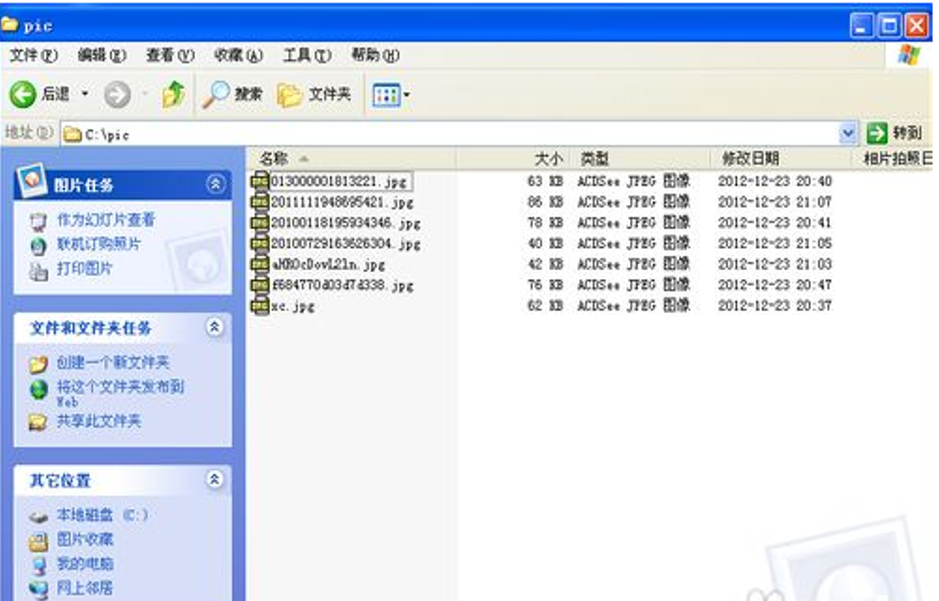Click the My Pictures folder icon

pos(38,542)
